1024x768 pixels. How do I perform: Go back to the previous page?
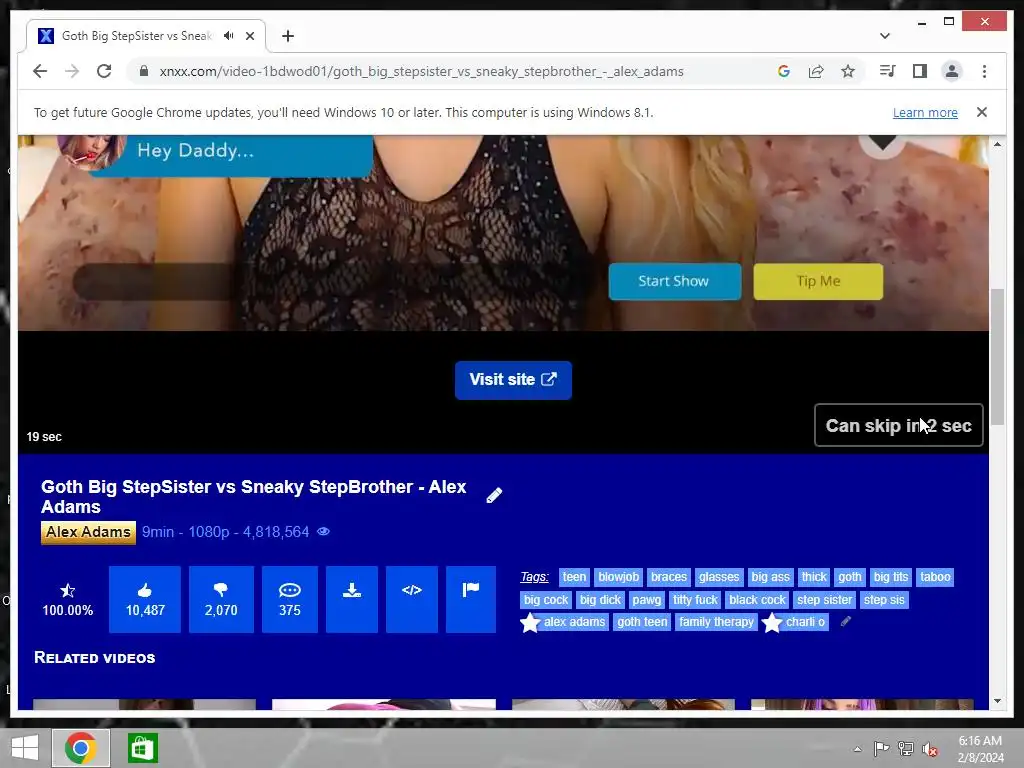click(40, 71)
